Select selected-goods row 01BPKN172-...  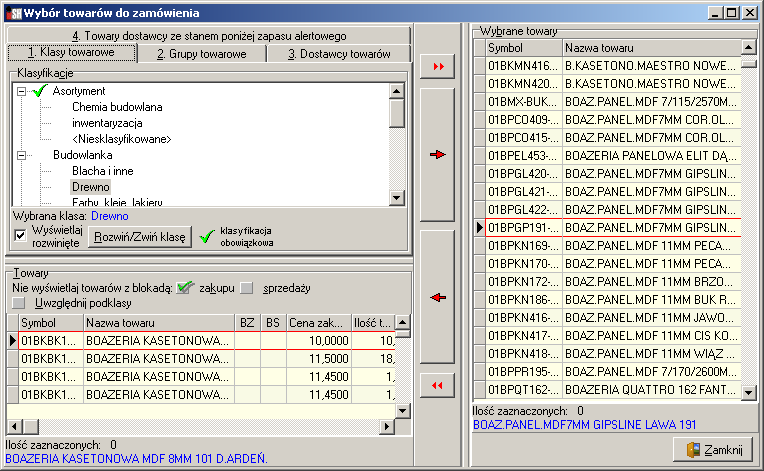[x=608, y=282]
